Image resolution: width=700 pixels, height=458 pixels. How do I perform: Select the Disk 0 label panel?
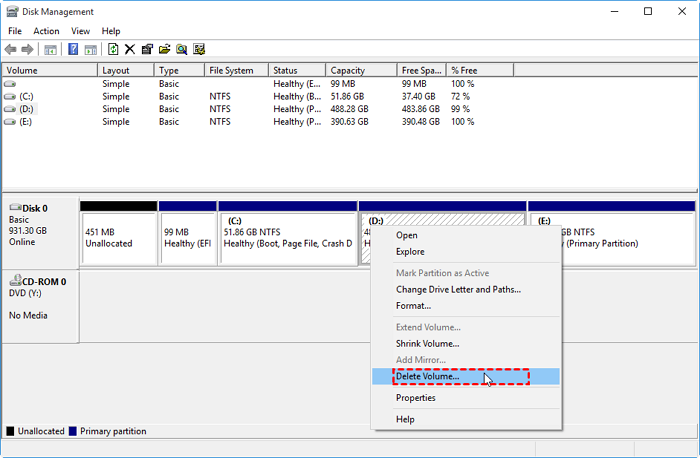point(39,231)
